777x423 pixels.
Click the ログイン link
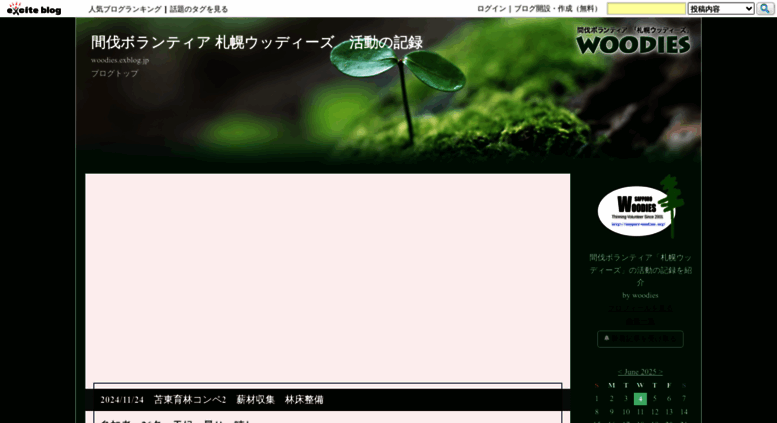click(492, 8)
